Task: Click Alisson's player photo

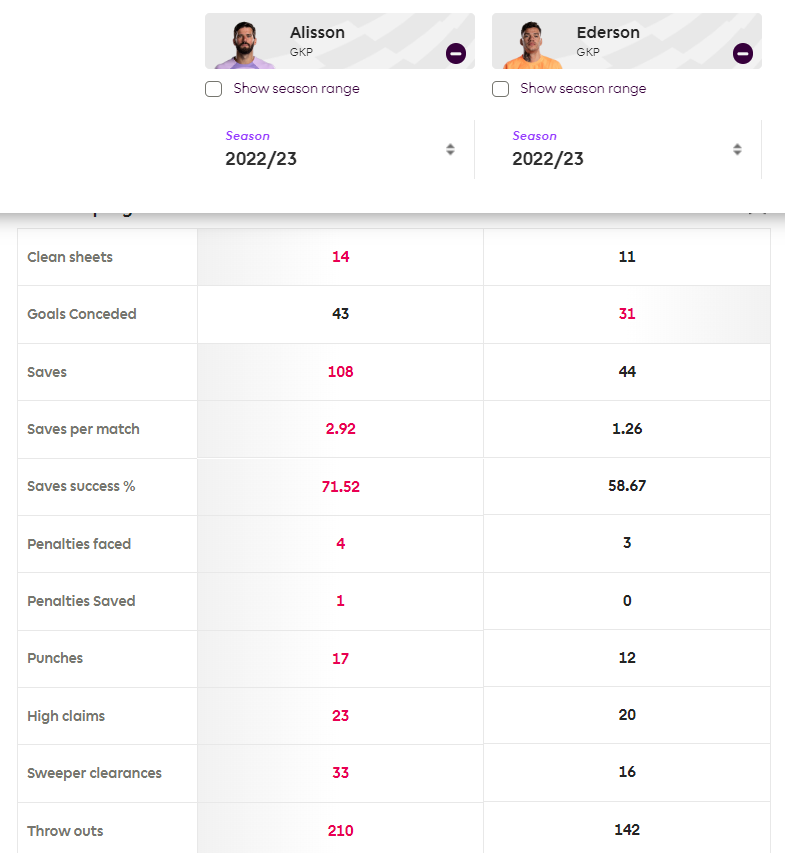Action: coord(244,45)
